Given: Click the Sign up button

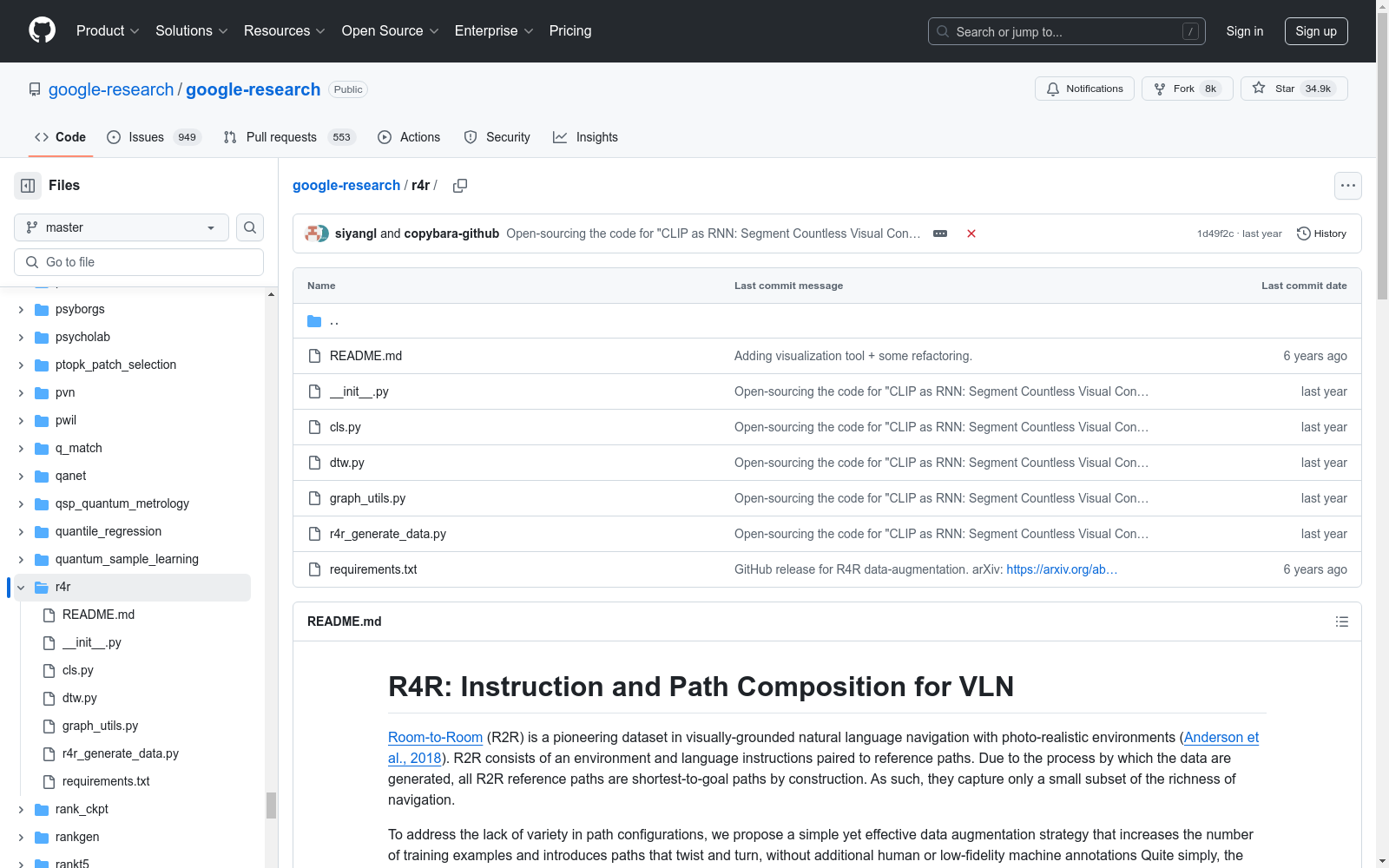Looking at the screenshot, I should coord(1316,31).
